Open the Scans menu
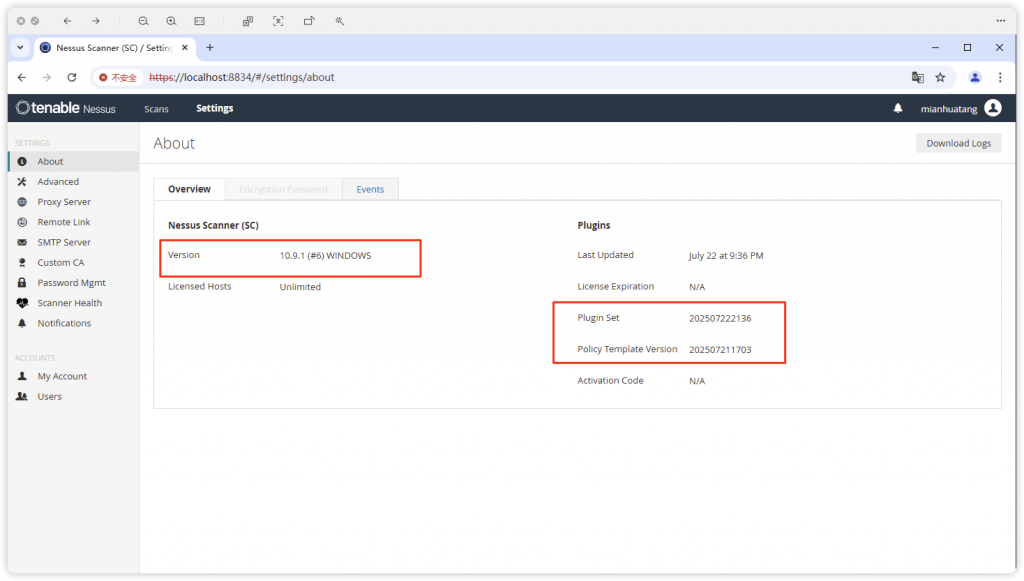Image resolution: width=1024 pixels, height=581 pixels. (x=156, y=108)
